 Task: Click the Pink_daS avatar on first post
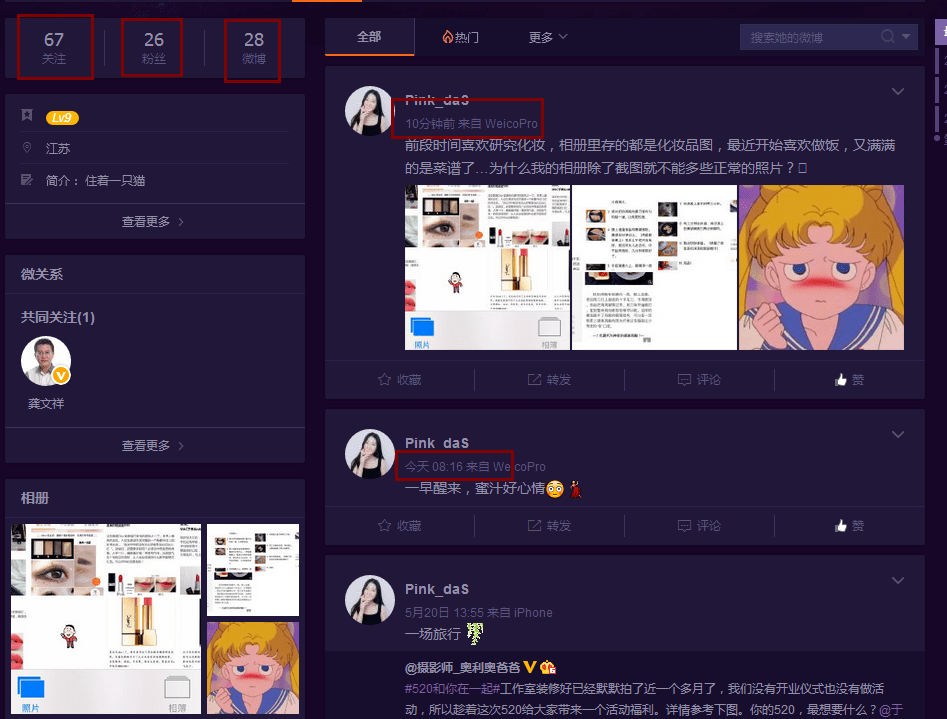click(x=369, y=110)
